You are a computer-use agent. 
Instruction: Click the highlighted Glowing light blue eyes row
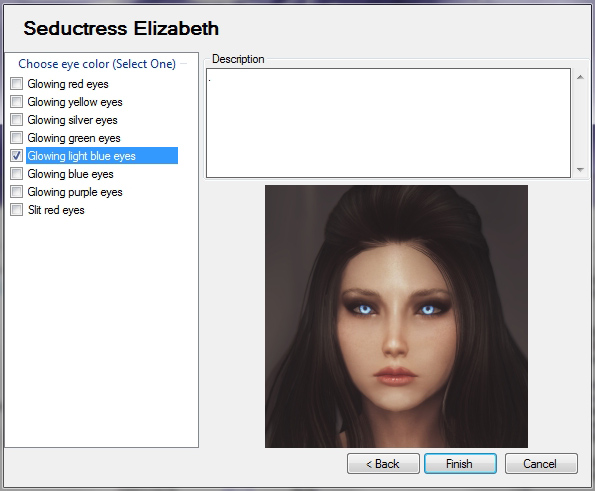tap(102, 156)
